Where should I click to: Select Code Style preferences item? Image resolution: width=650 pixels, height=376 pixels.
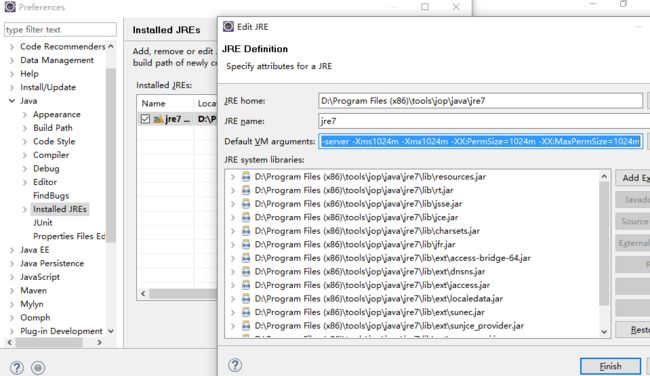[x=54, y=141]
